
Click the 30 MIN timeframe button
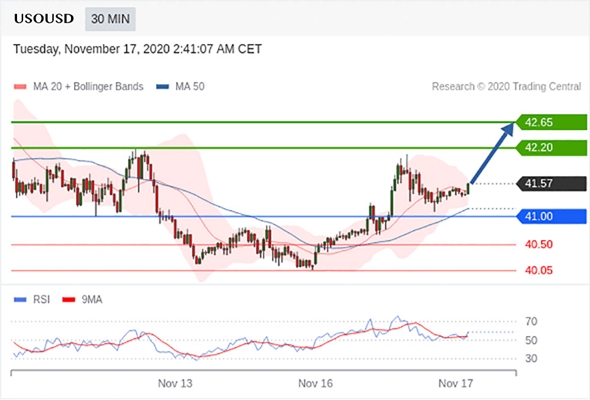[x=110, y=19]
